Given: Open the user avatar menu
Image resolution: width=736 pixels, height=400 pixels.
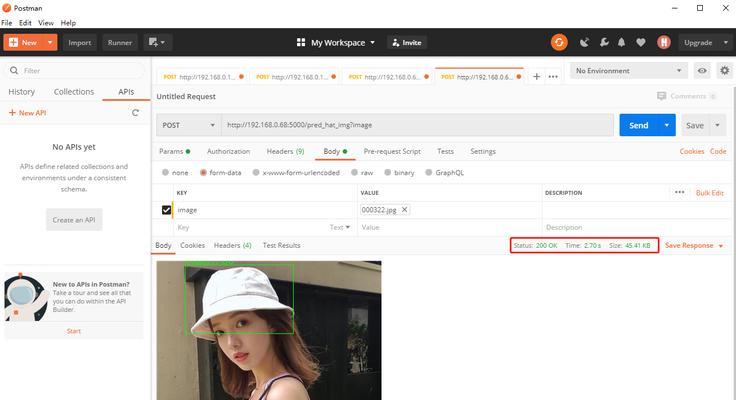Looking at the screenshot, I should pos(664,43).
